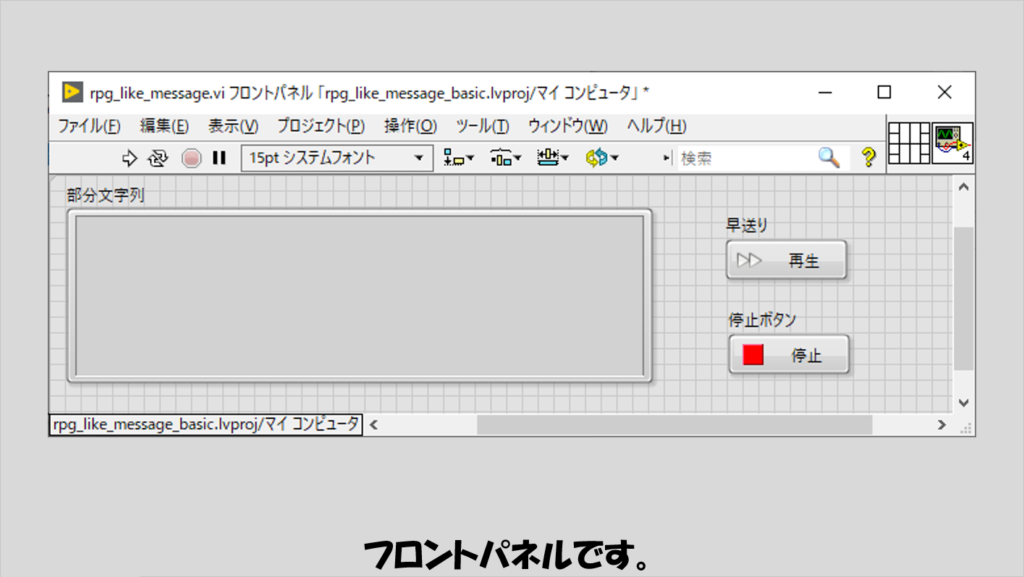Expand the Align Objects dropdown

(x=459, y=158)
